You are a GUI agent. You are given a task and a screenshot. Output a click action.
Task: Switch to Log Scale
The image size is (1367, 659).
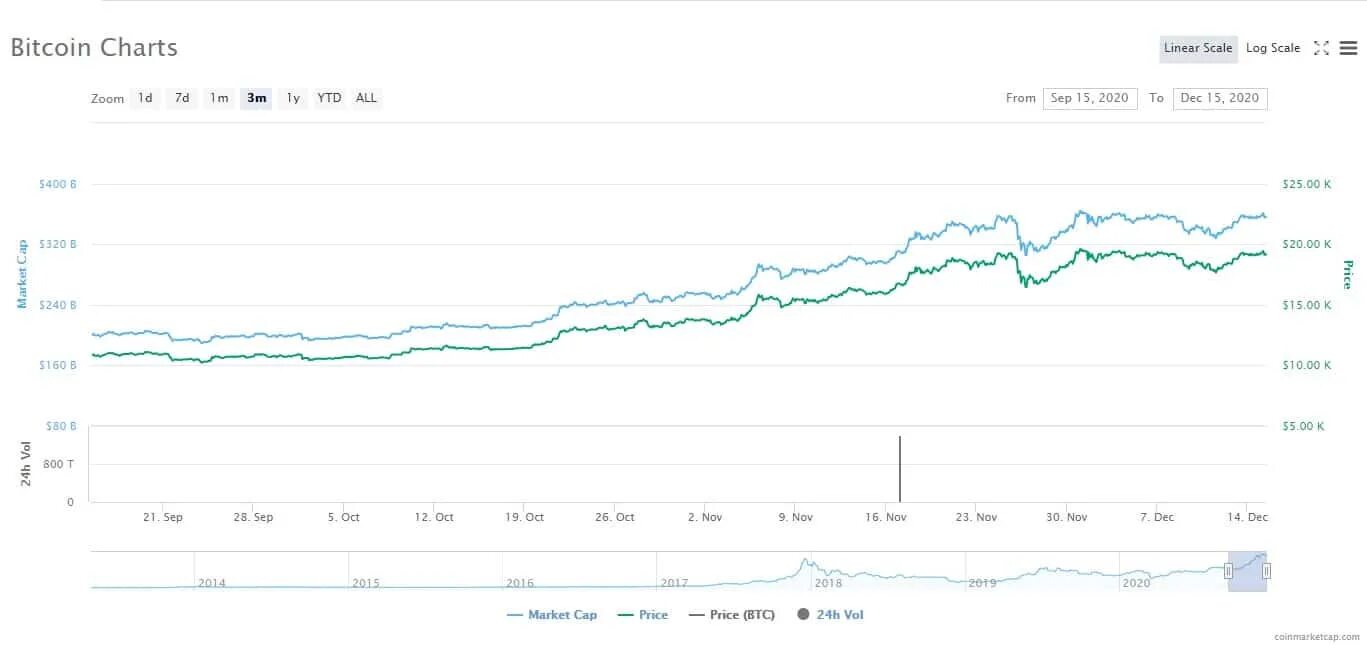1273,48
